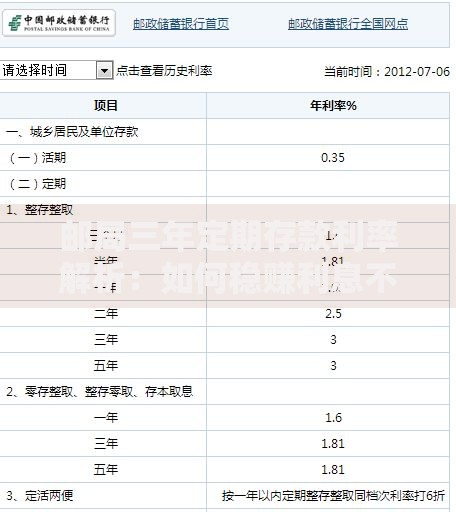Click the 2.5 rate value
Viewport: 456px width, 512px height.
point(333,314)
